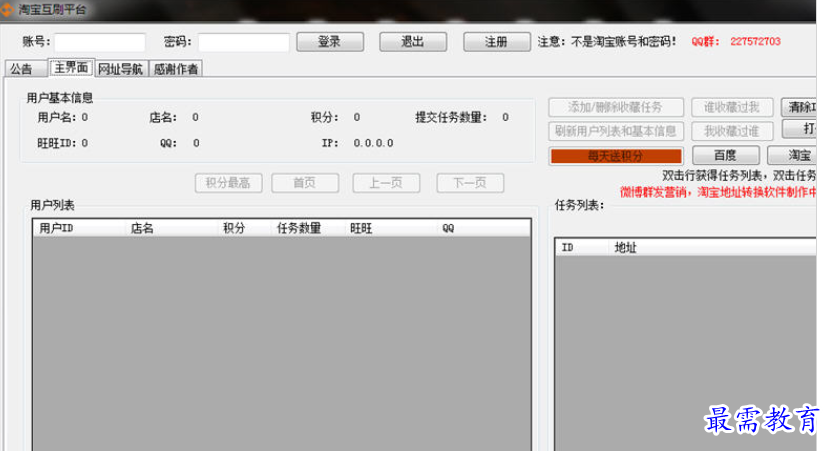Focus the 密码 password input field
Image resolution: width=828 pixels, height=451 pixels.
point(243,42)
